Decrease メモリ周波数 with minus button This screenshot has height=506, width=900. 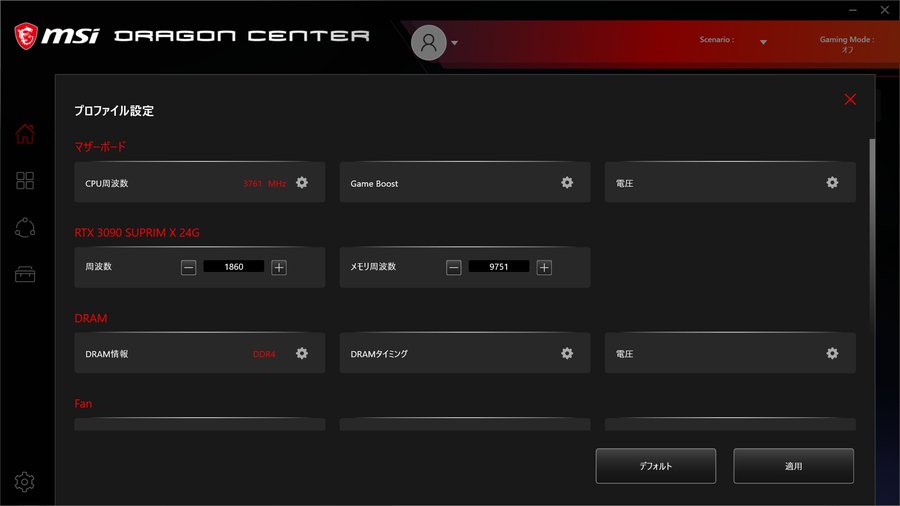[x=453, y=267]
